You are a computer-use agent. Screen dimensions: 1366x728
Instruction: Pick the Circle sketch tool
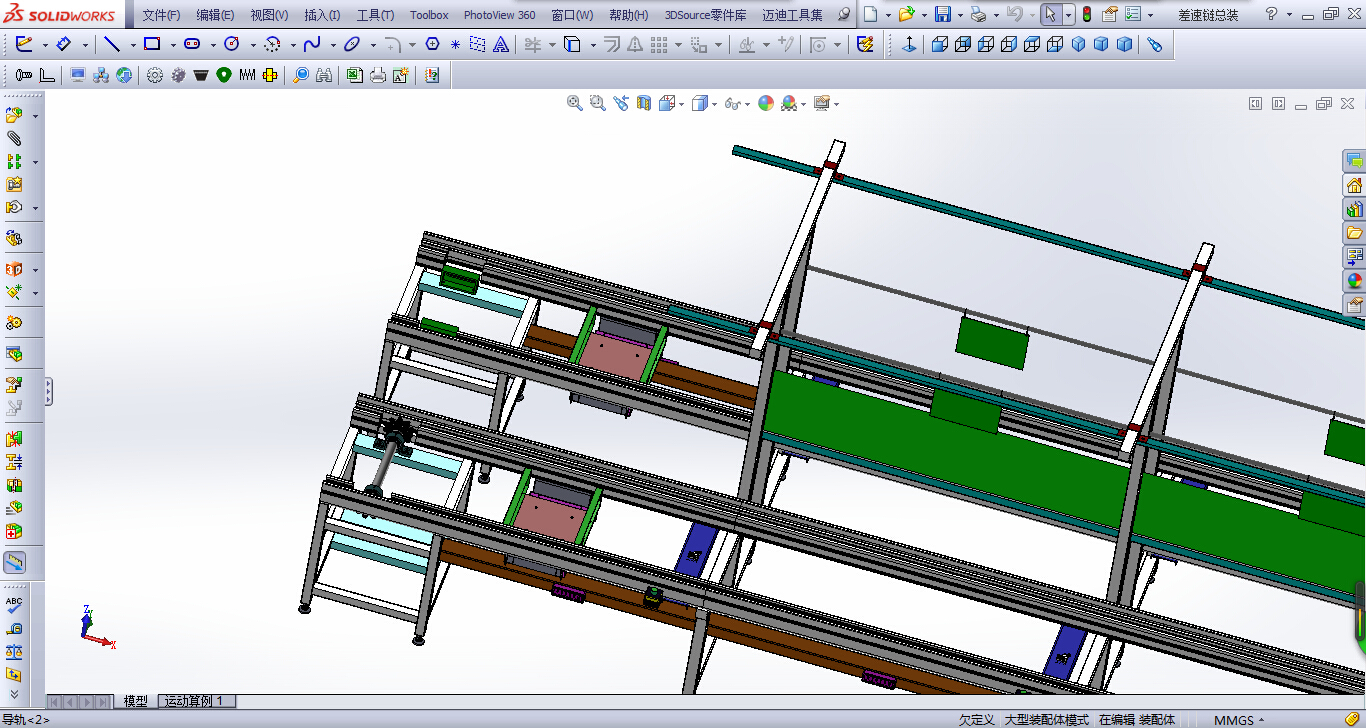232,44
